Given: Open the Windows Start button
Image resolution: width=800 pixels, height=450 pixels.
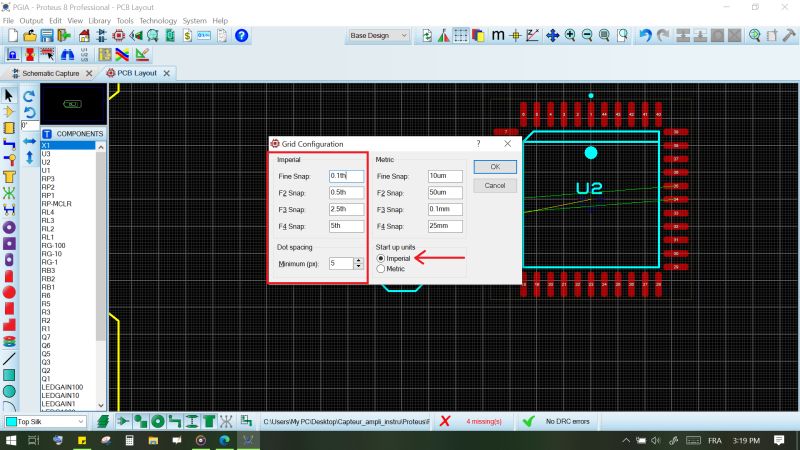Looking at the screenshot, I should [x=11, y=440].
